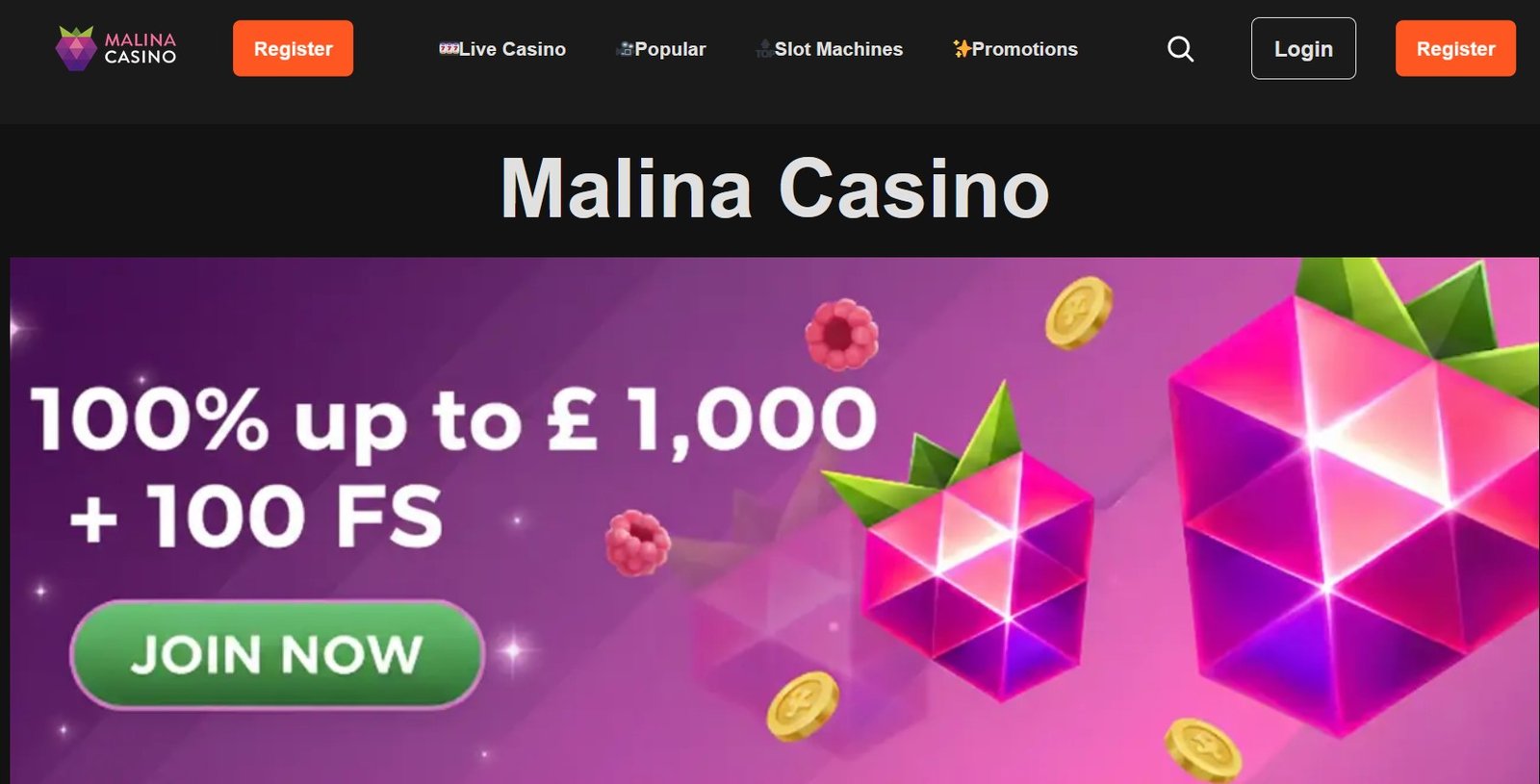
Task: Click the camera icon beside Popular
Action: (625, 48)
